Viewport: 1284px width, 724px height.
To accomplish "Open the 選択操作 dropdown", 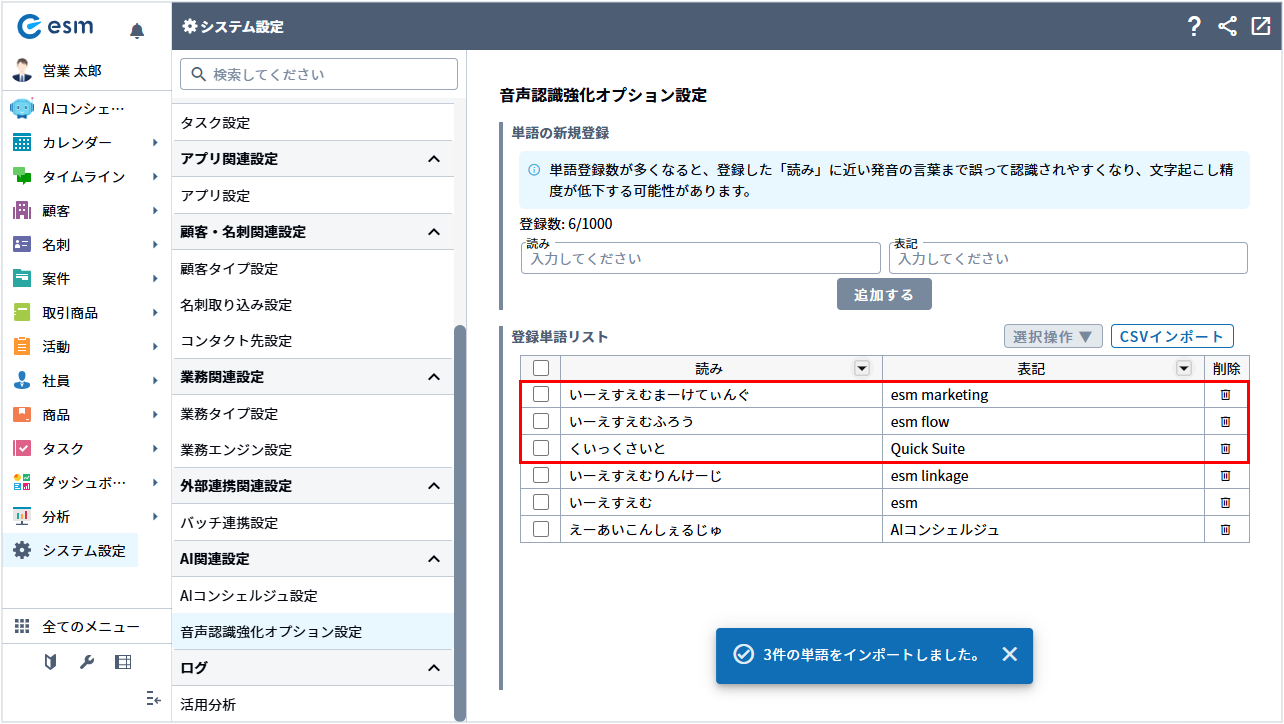I will click(1053, 336).
